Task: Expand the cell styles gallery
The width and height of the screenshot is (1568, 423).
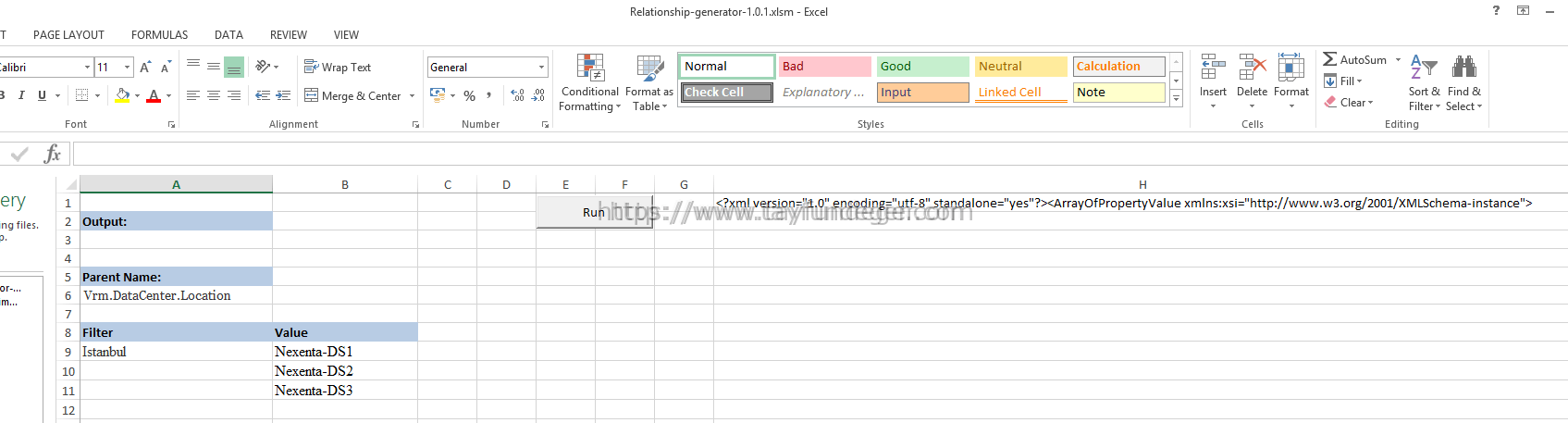Action: click(x=1177, y=98)
